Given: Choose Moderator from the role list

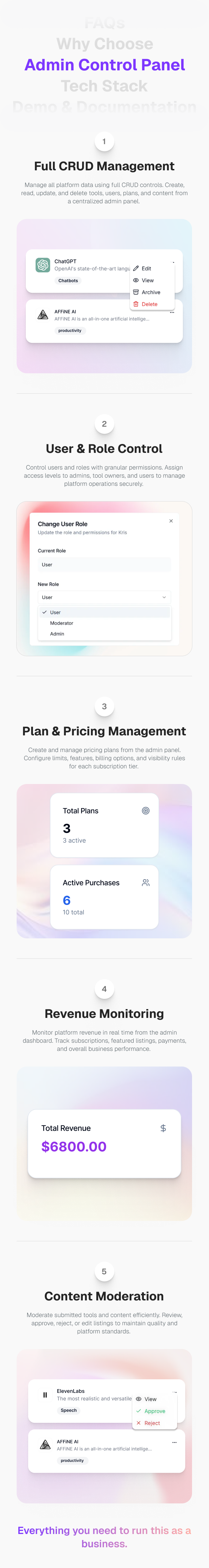Looking at the screenshot, I should click(61, 623).
